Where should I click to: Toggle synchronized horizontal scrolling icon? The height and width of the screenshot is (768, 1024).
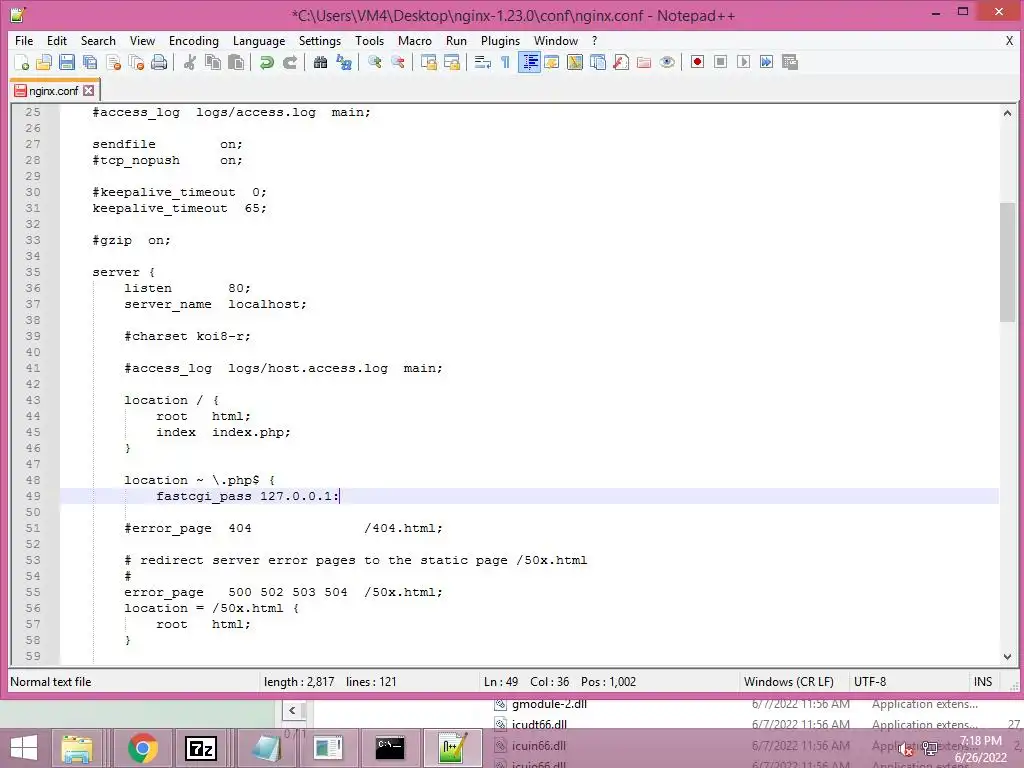[451, 62]
